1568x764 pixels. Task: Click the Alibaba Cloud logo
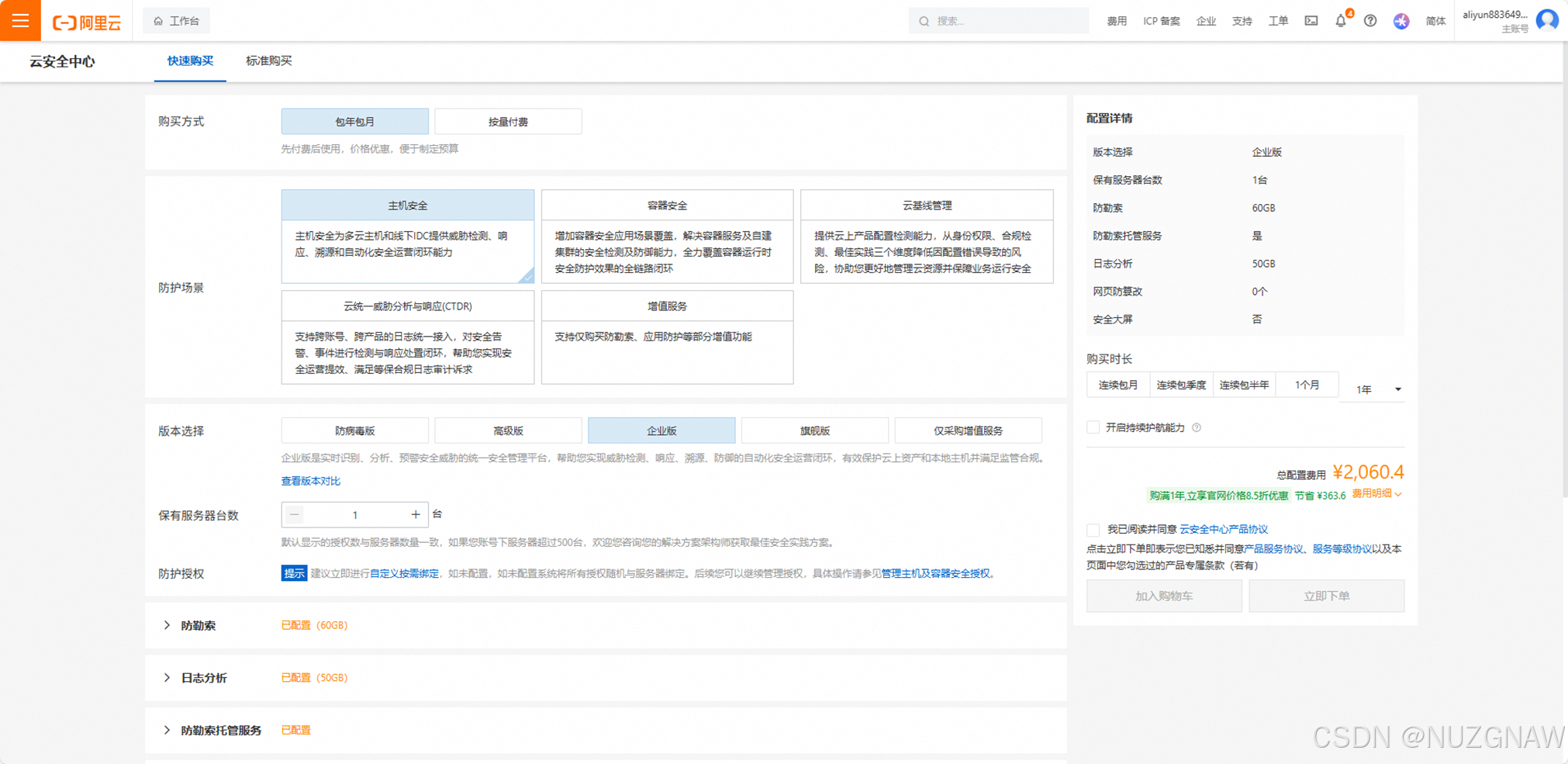click(x=87, y=22)
